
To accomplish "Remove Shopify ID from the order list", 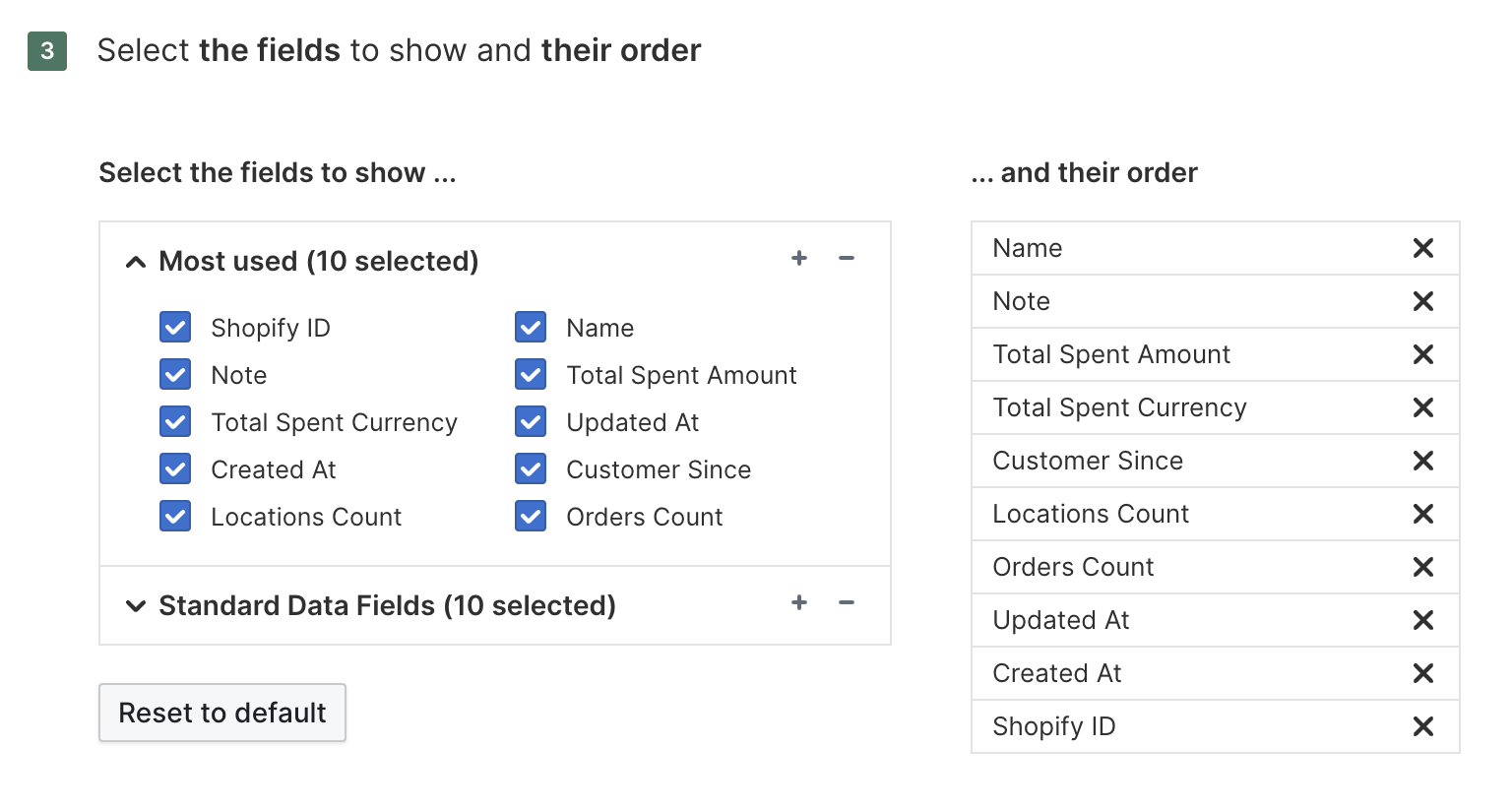I will [1423, 726].
